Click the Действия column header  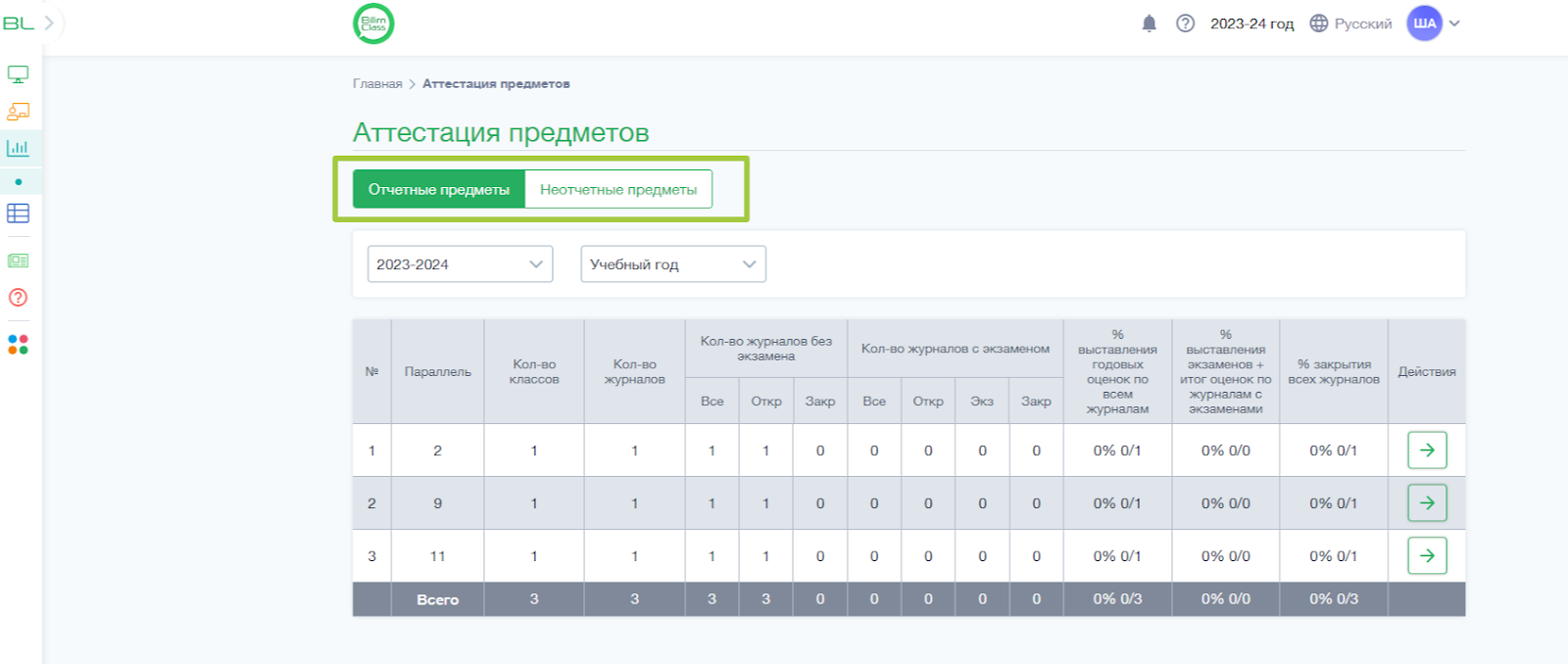[1427, 372]
